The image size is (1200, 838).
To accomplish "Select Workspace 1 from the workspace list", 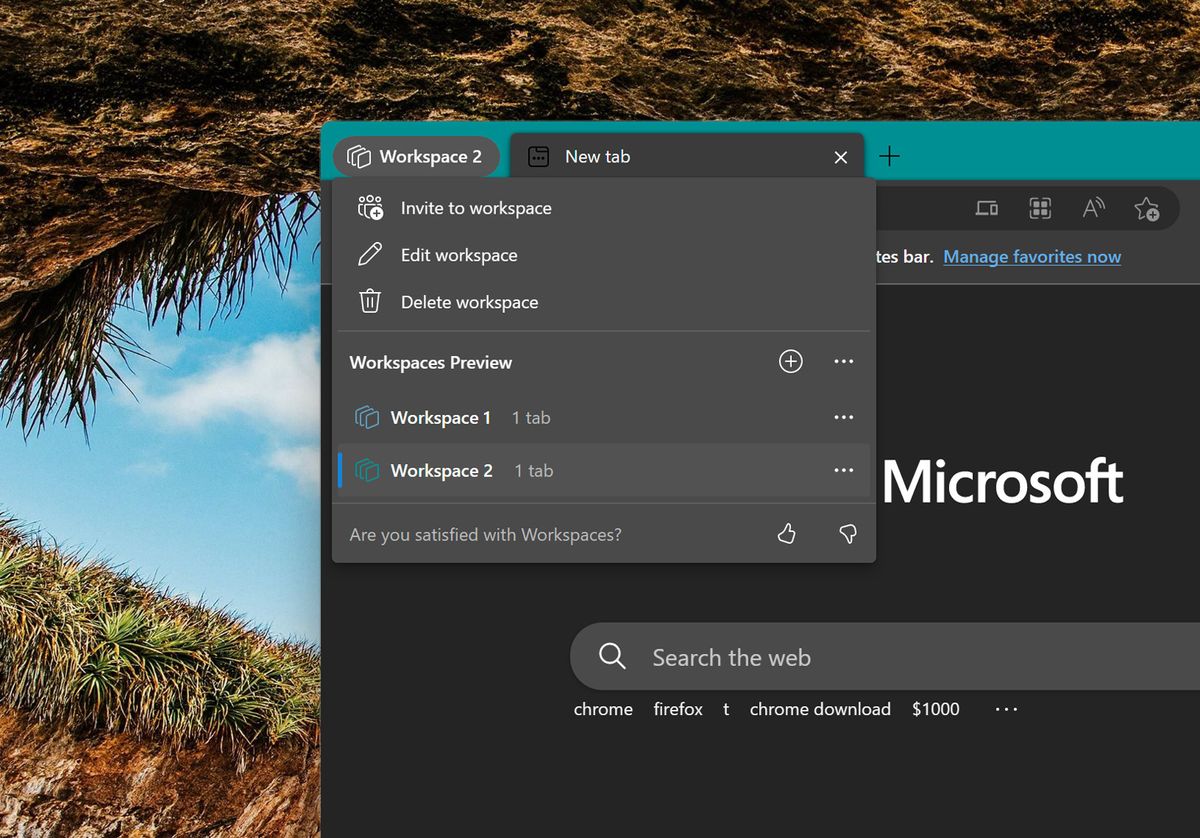I will tap(439, 417).
